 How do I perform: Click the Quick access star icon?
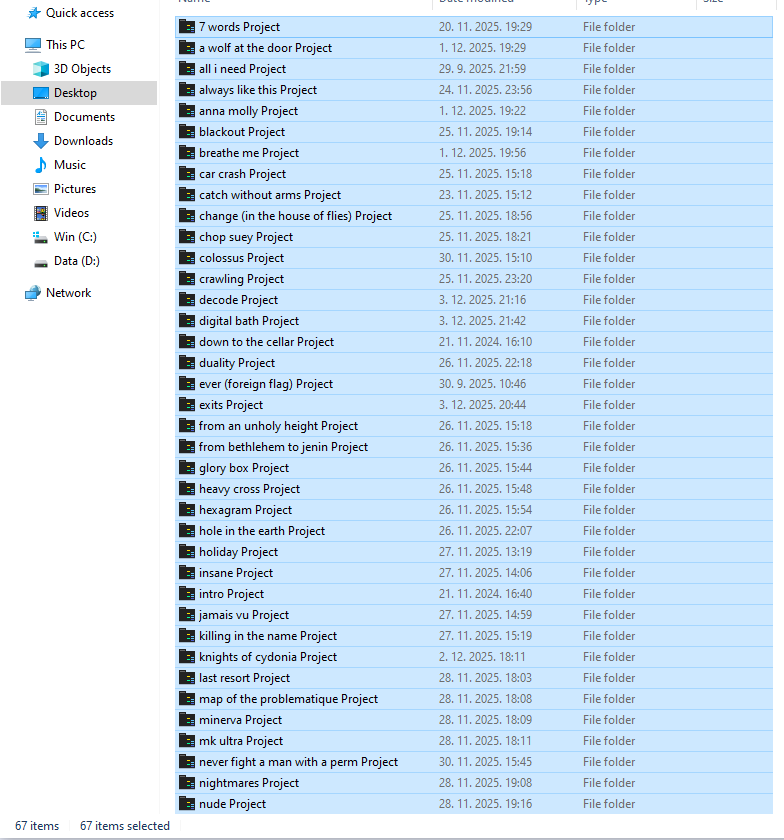[x=34, y=13]
